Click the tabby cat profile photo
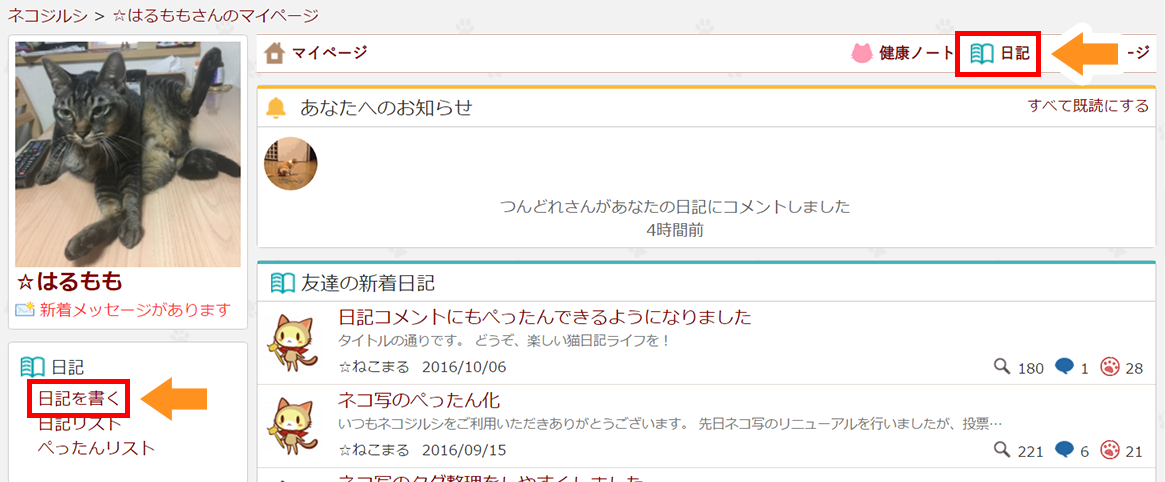This screenshot has height=482, width=1165. (128, 154)
